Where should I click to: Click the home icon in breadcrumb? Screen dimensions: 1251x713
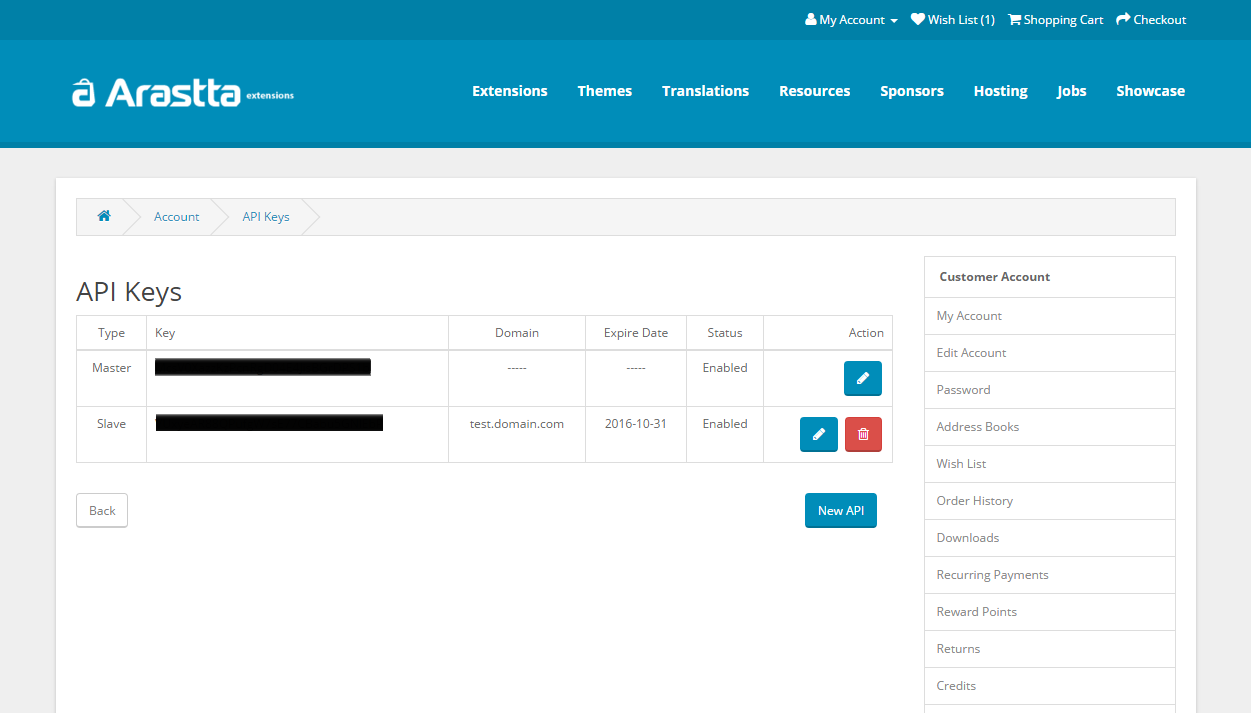point(104,216)
